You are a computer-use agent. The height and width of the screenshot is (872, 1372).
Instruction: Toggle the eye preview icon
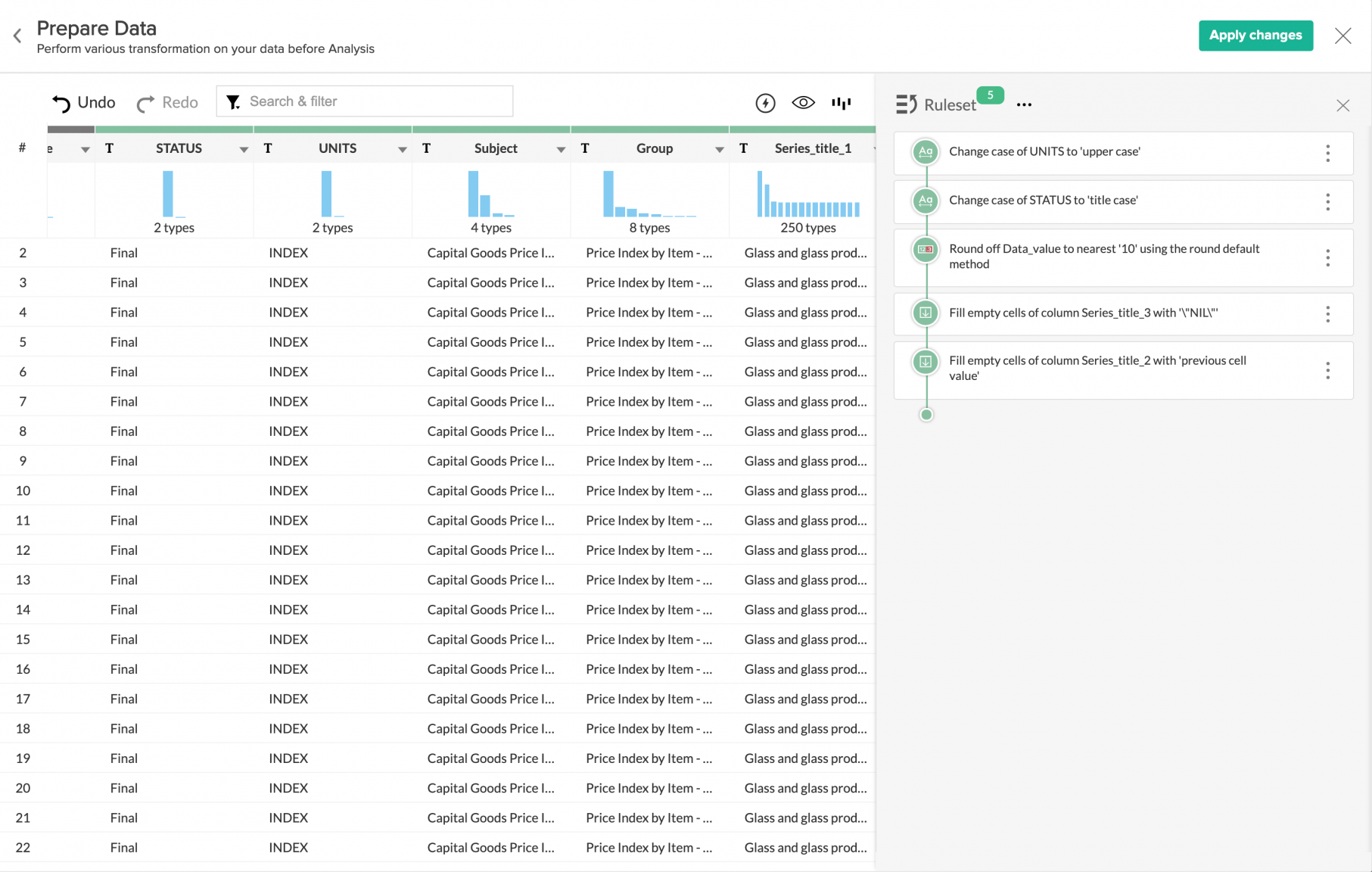tap(803, 103)
